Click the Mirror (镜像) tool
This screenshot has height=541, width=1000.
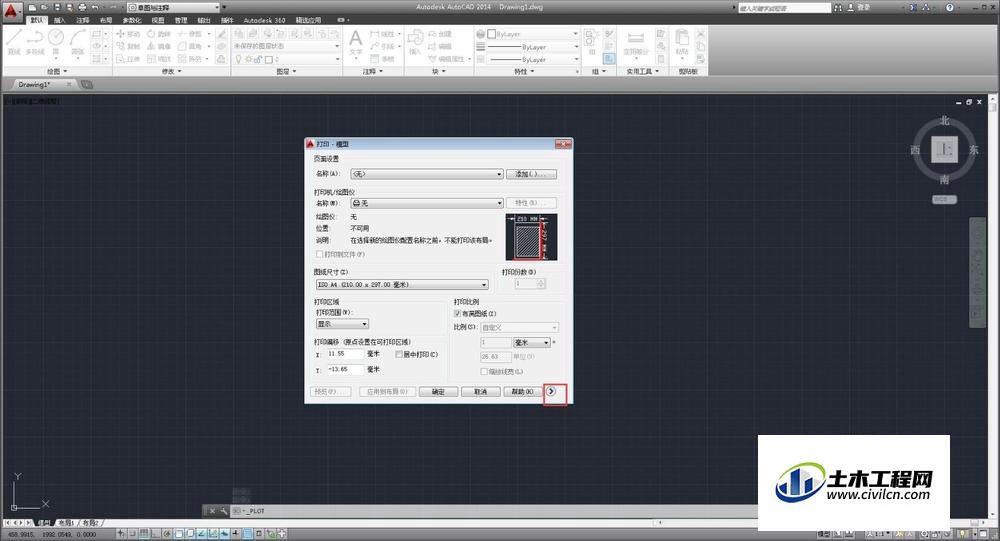pos(159,46)
